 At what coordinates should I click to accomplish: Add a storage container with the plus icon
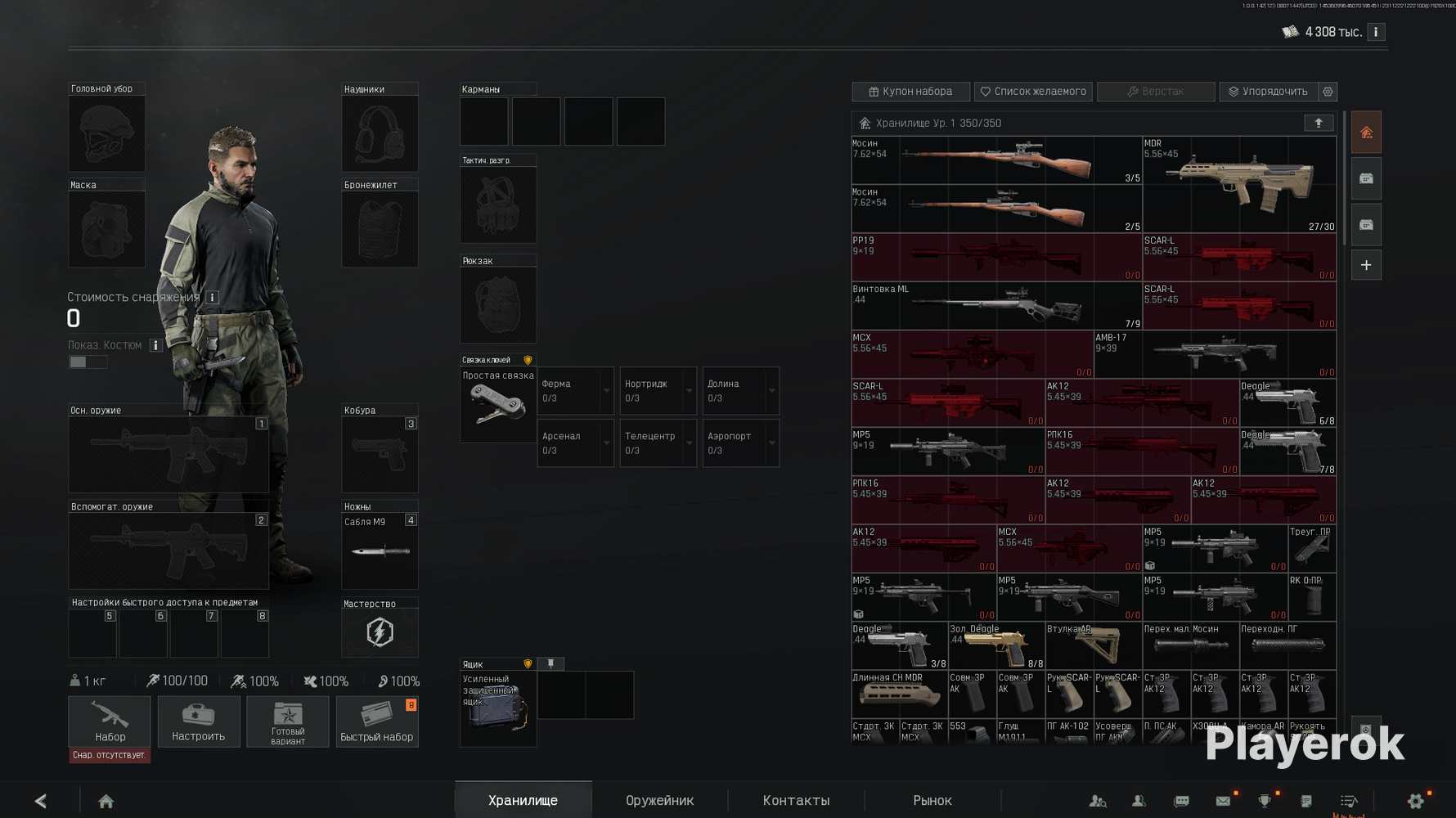1366,265
